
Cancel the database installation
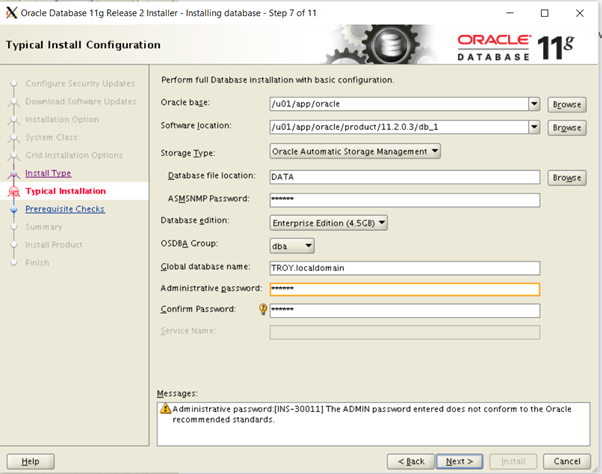(567, 461)
